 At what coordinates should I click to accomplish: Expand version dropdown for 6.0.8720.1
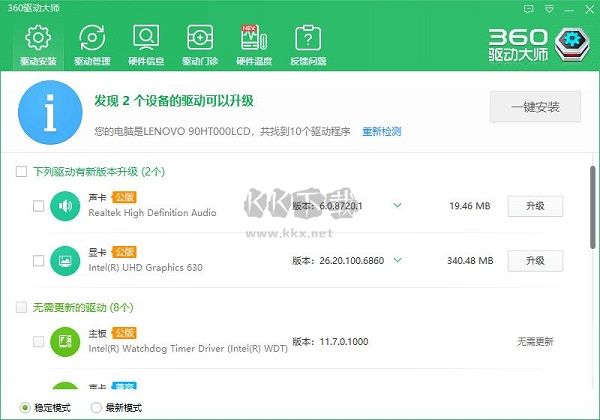pyautogui.click(x=398, y=205)
